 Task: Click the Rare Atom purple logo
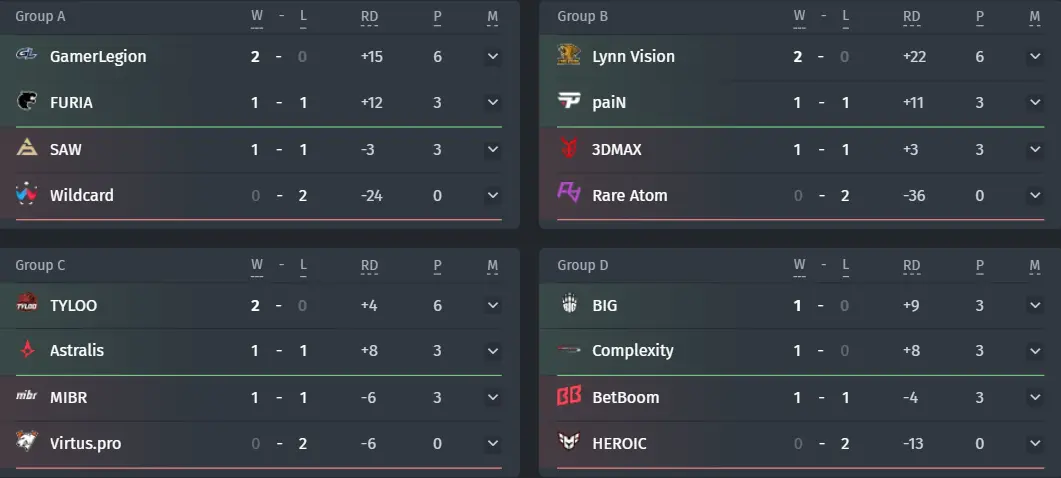[568, 194]
